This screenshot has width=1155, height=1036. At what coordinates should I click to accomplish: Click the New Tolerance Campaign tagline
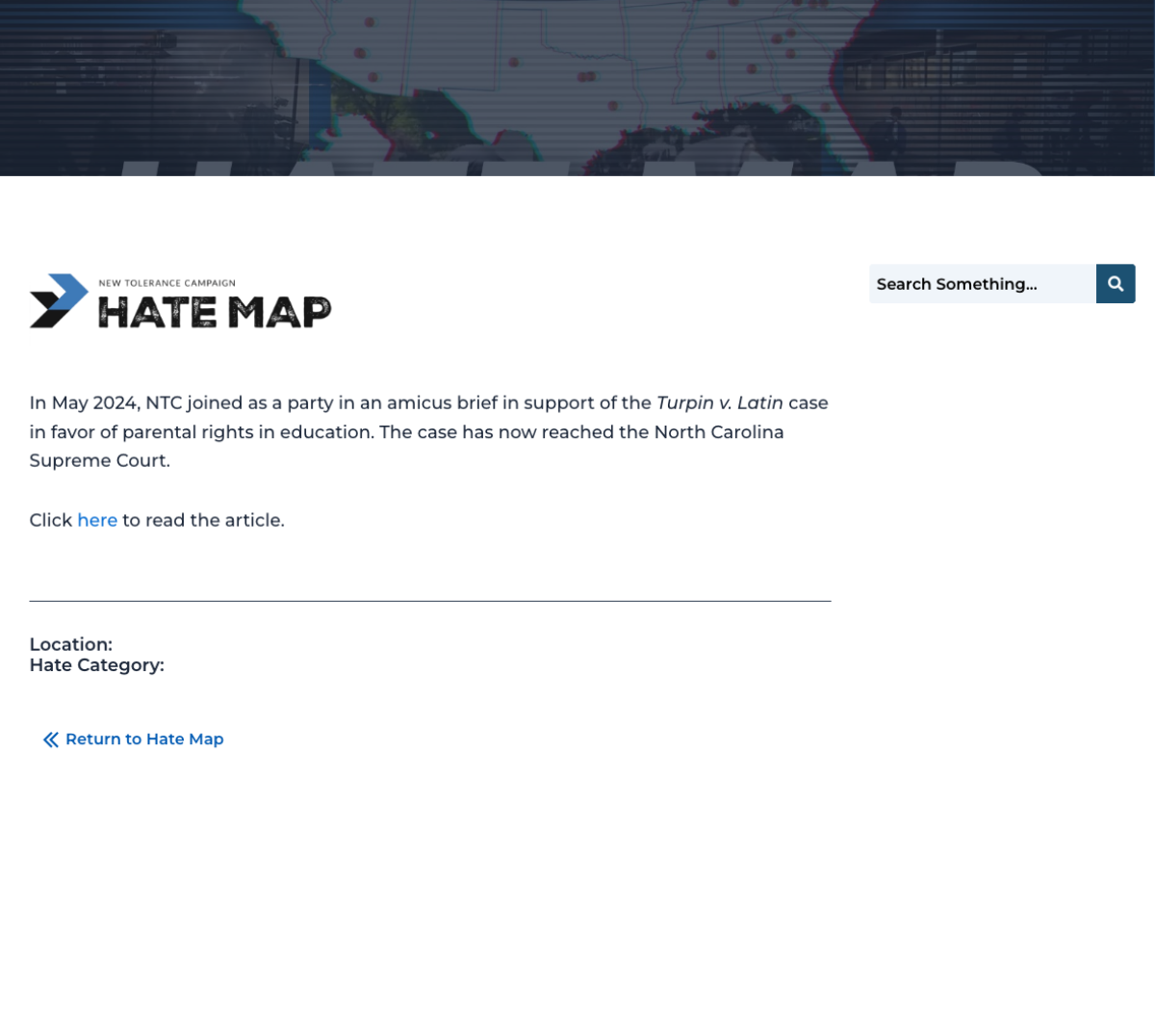pyautogui.click(x=167, y=283)
